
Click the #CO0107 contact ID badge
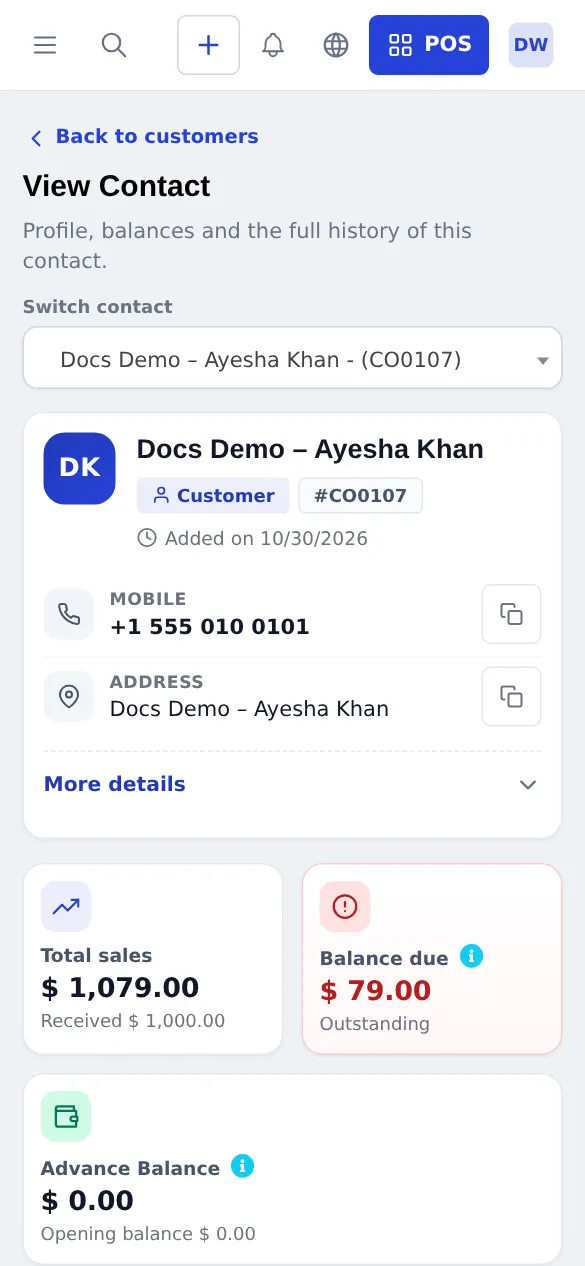(x=360, y=495)
